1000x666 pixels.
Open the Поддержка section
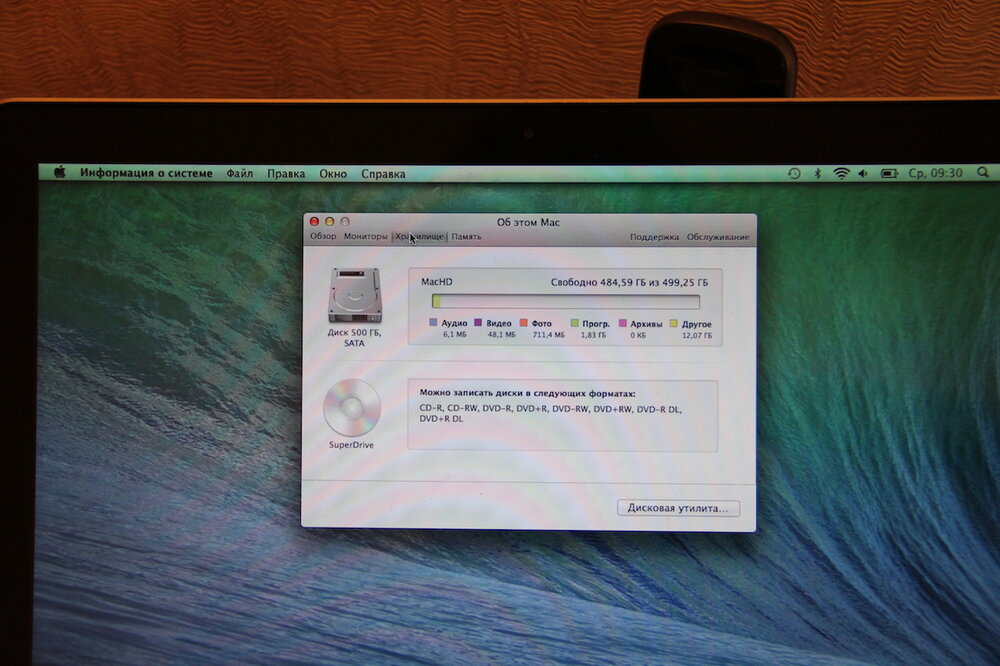pyautogui.click(x=654, y=237)
